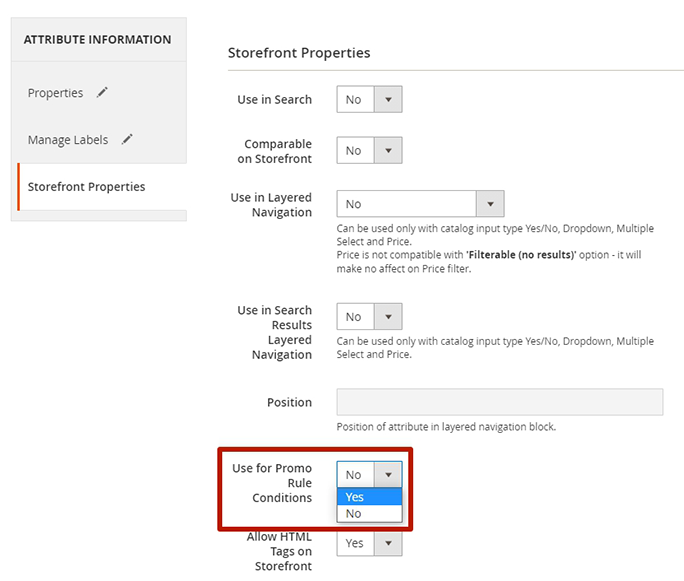This screenshot has width=684, height=581.
Task: Open the Allow HTML Tags on Storefront dropdown
Action: click(x=369, y=543)
